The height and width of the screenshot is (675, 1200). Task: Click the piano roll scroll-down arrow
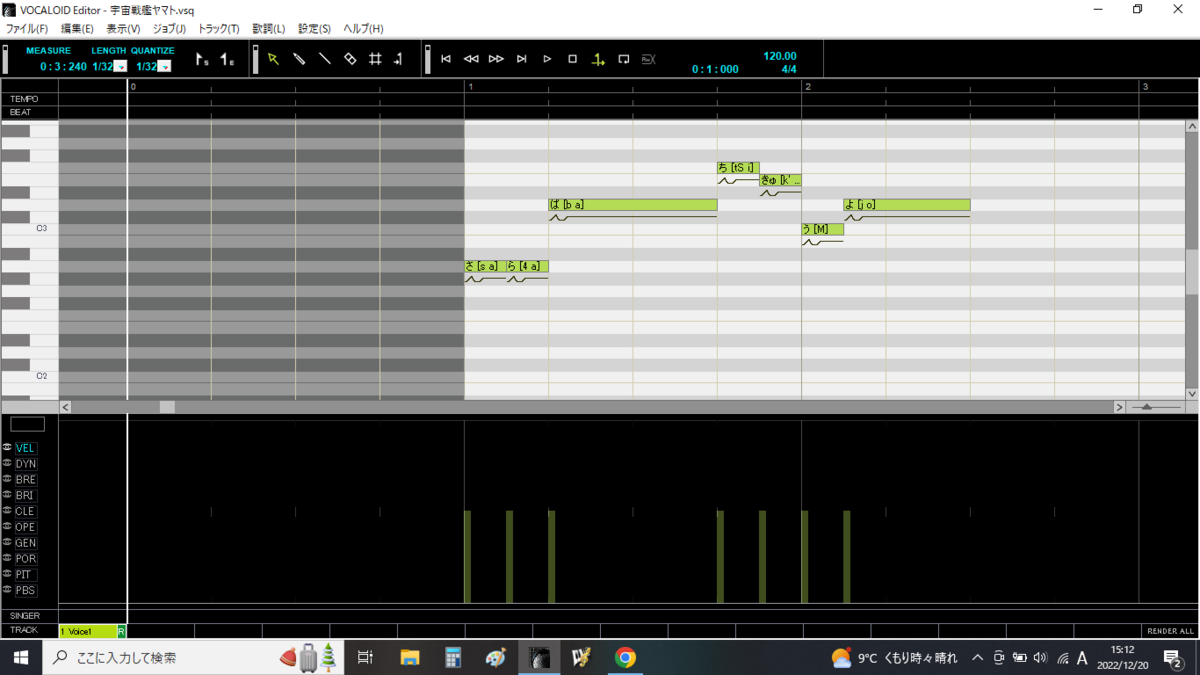(x=1191, y=394)
